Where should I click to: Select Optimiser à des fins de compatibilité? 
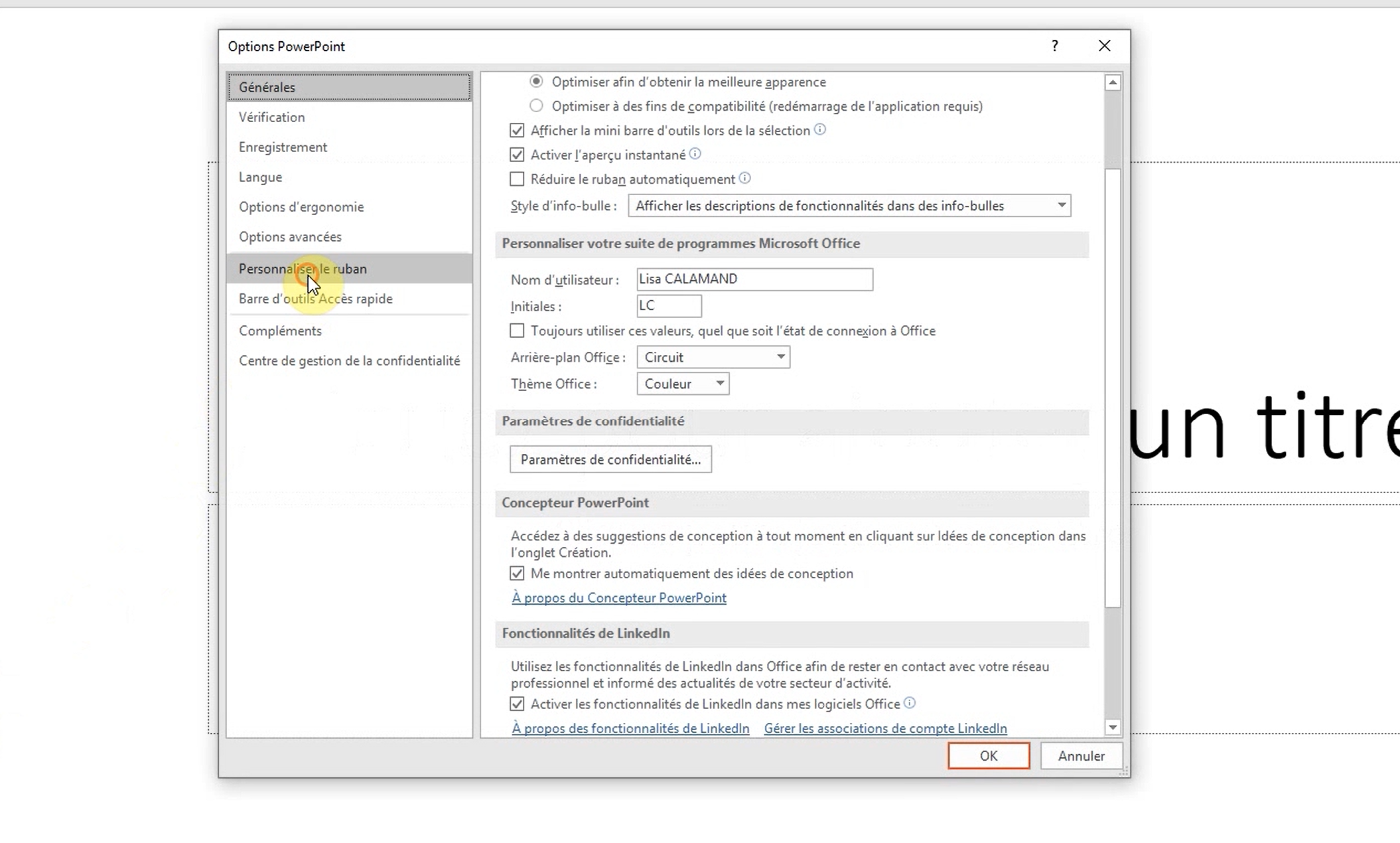(536, 106)
